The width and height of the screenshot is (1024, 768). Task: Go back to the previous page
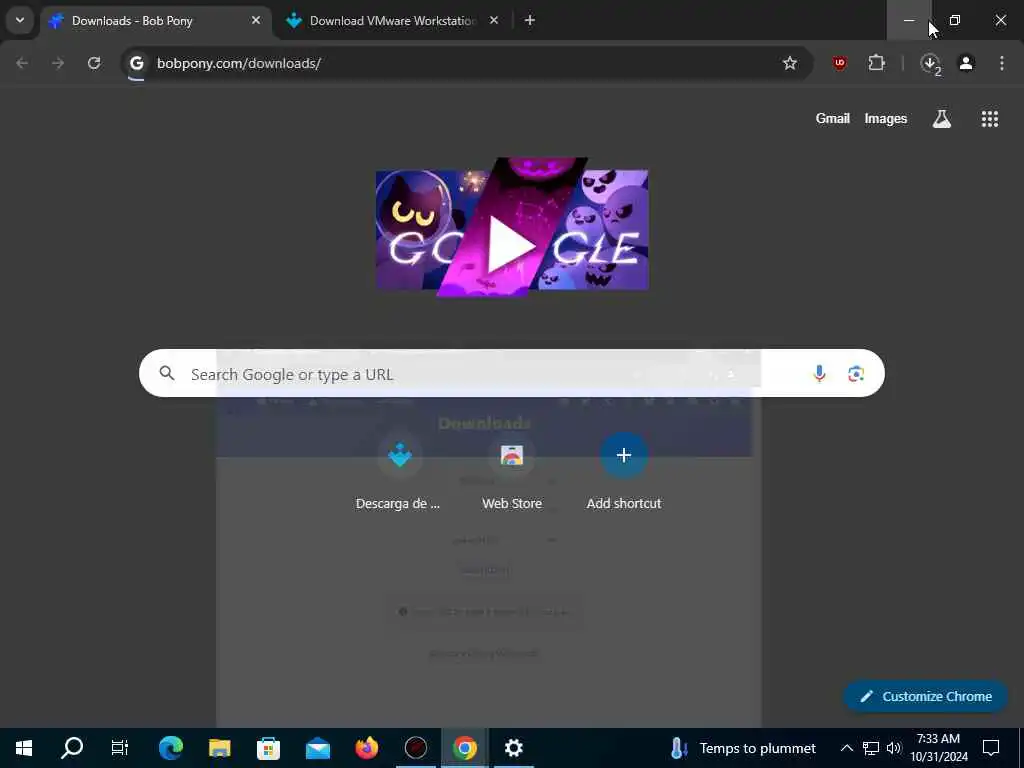tap(22, 63)
